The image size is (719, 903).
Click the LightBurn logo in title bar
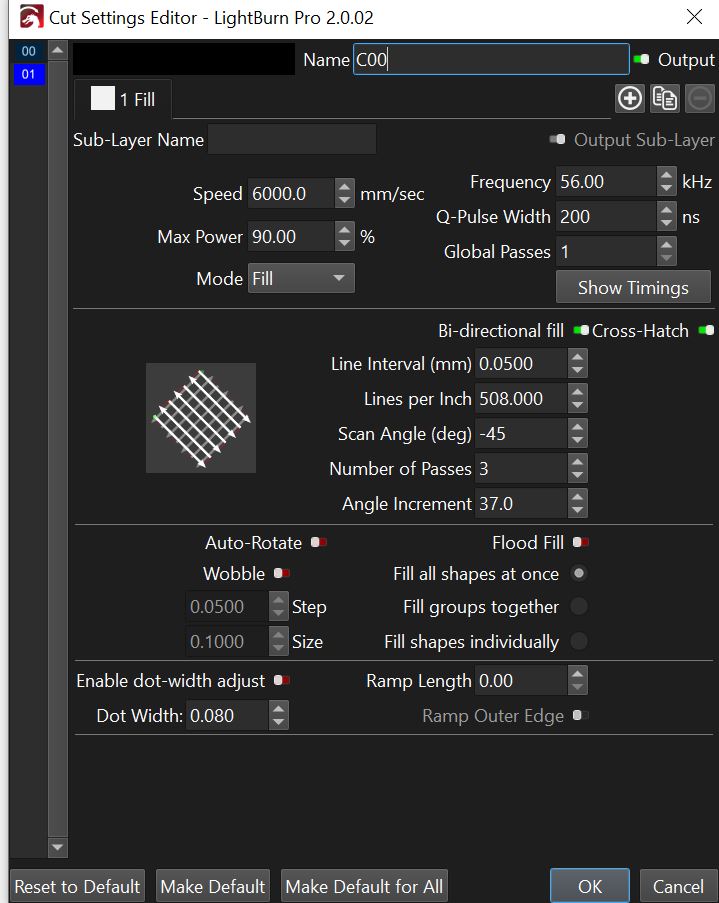tap(31, 17)
